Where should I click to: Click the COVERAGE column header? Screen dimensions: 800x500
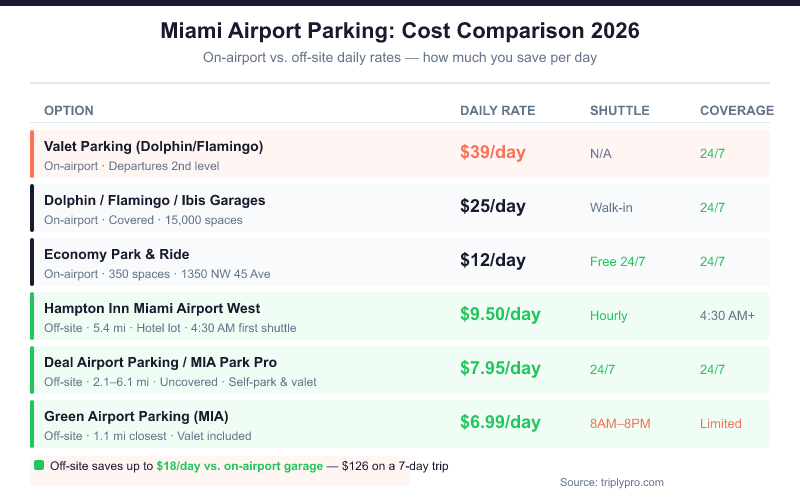point(736,110)
